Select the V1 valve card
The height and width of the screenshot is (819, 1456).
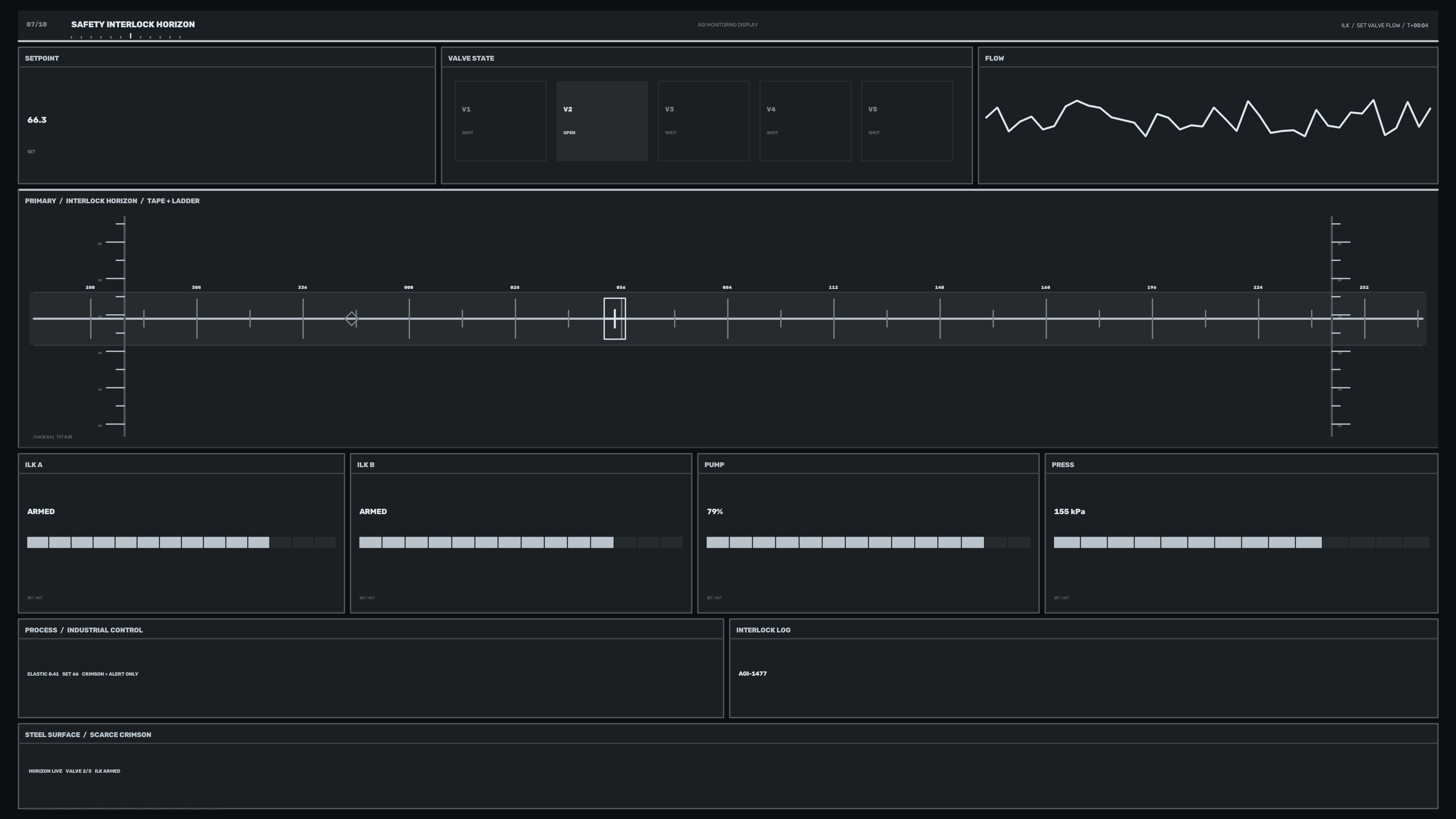(500, 121)
